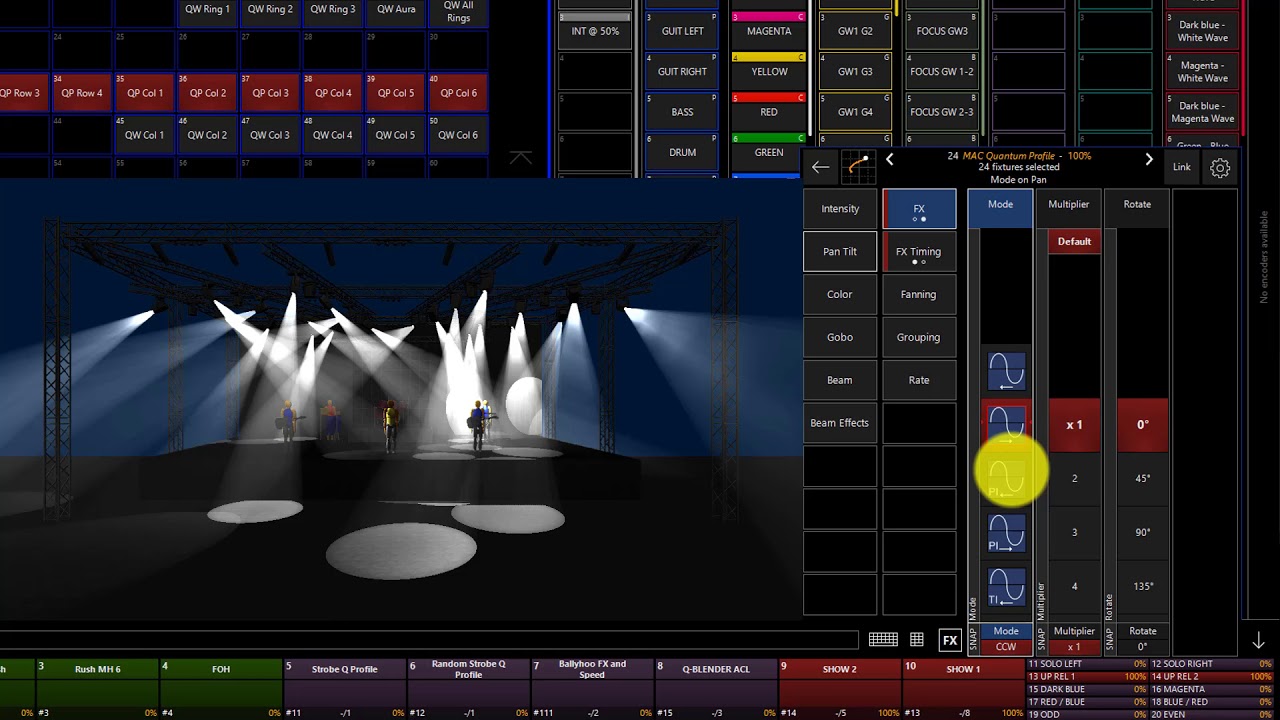Open the gear settings icon
Screen dimensions: 1280x720
pos(1220,168)
